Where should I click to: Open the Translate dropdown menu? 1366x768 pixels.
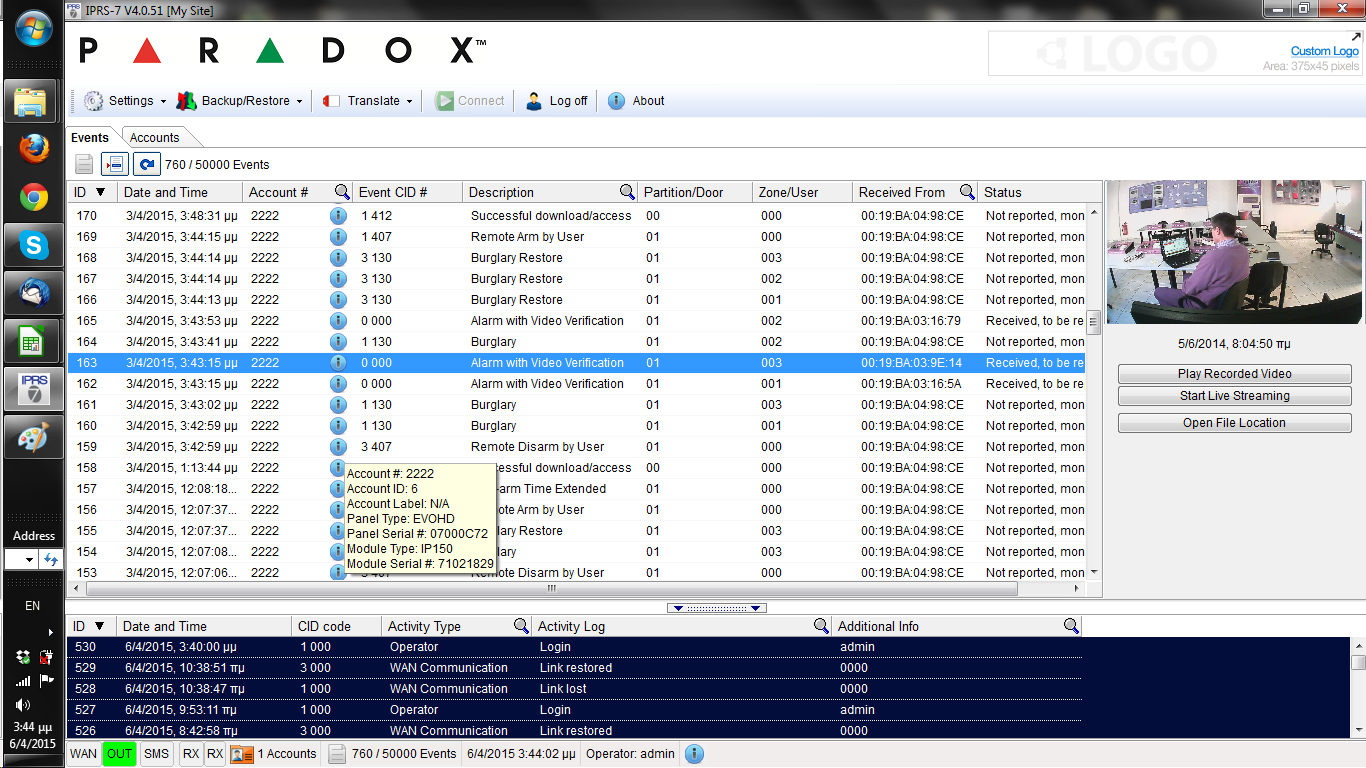coord(367,101)
